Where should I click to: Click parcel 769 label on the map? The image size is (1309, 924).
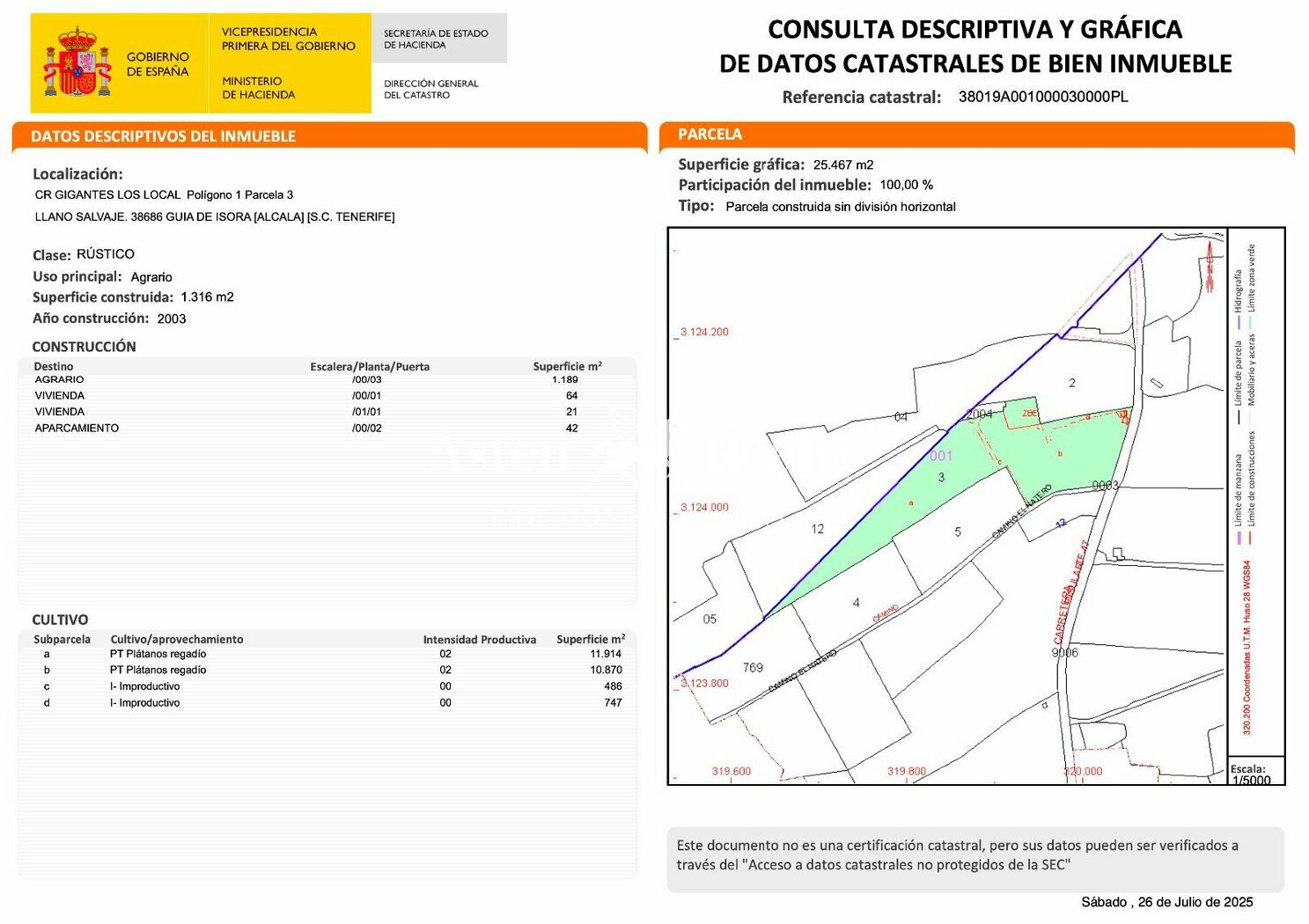coord(753,668)
